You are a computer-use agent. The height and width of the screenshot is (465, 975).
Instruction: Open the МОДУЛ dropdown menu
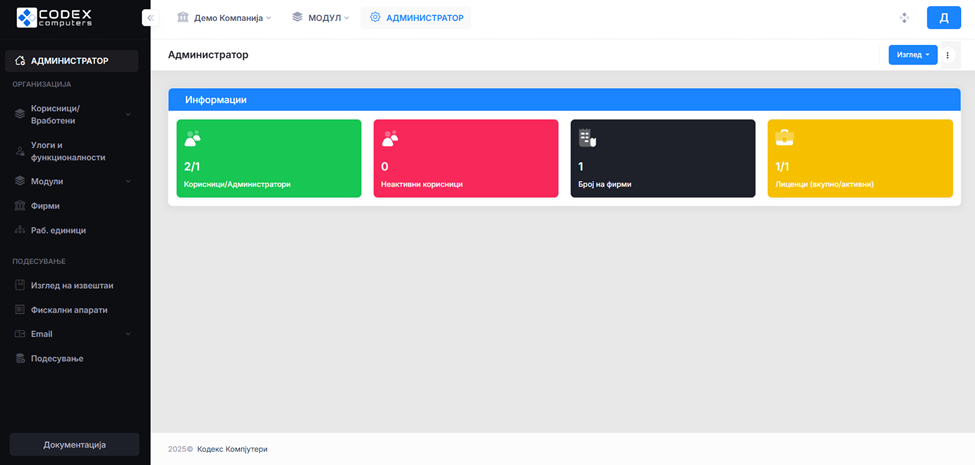coord(321,18)
